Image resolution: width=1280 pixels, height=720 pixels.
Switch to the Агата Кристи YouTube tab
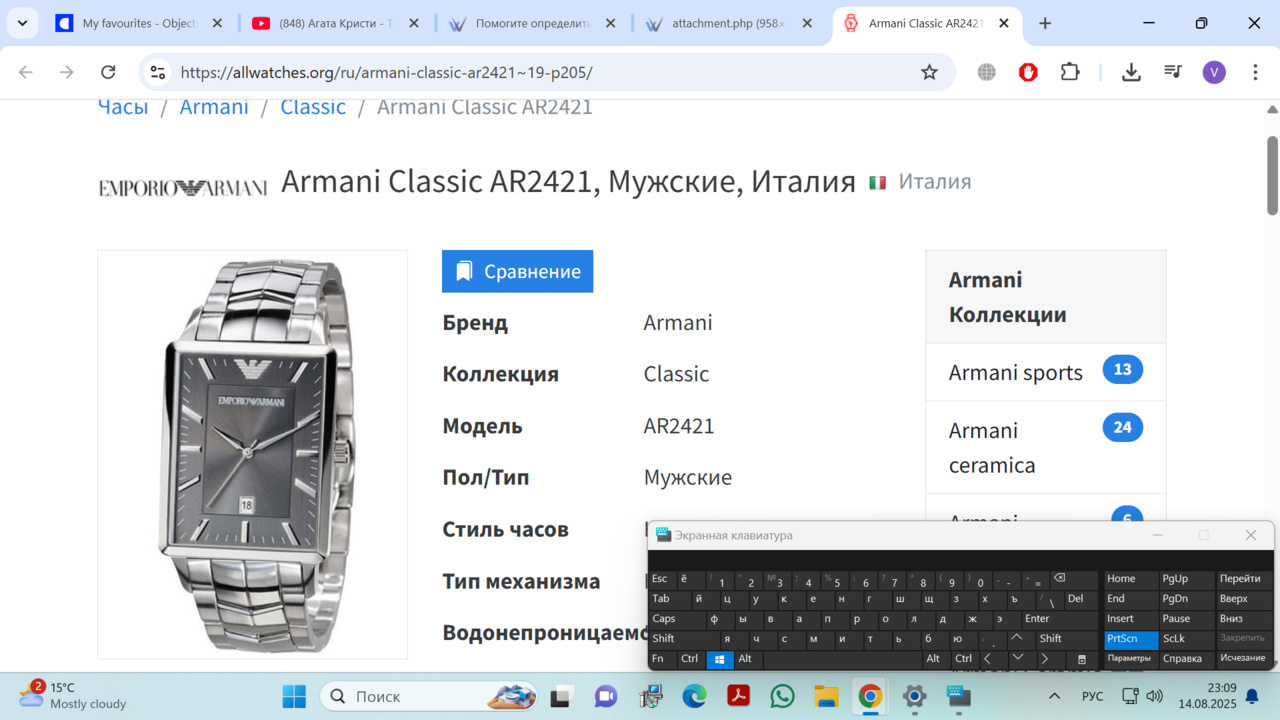coord(334,23)
